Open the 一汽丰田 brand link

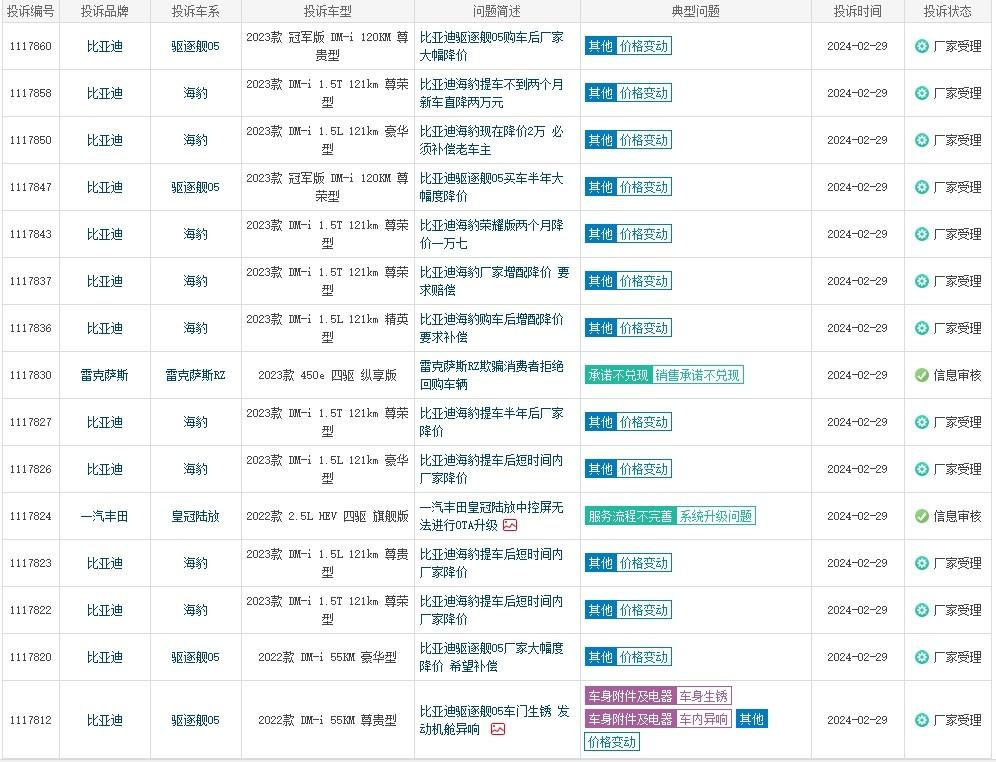[x=104, y=516]
